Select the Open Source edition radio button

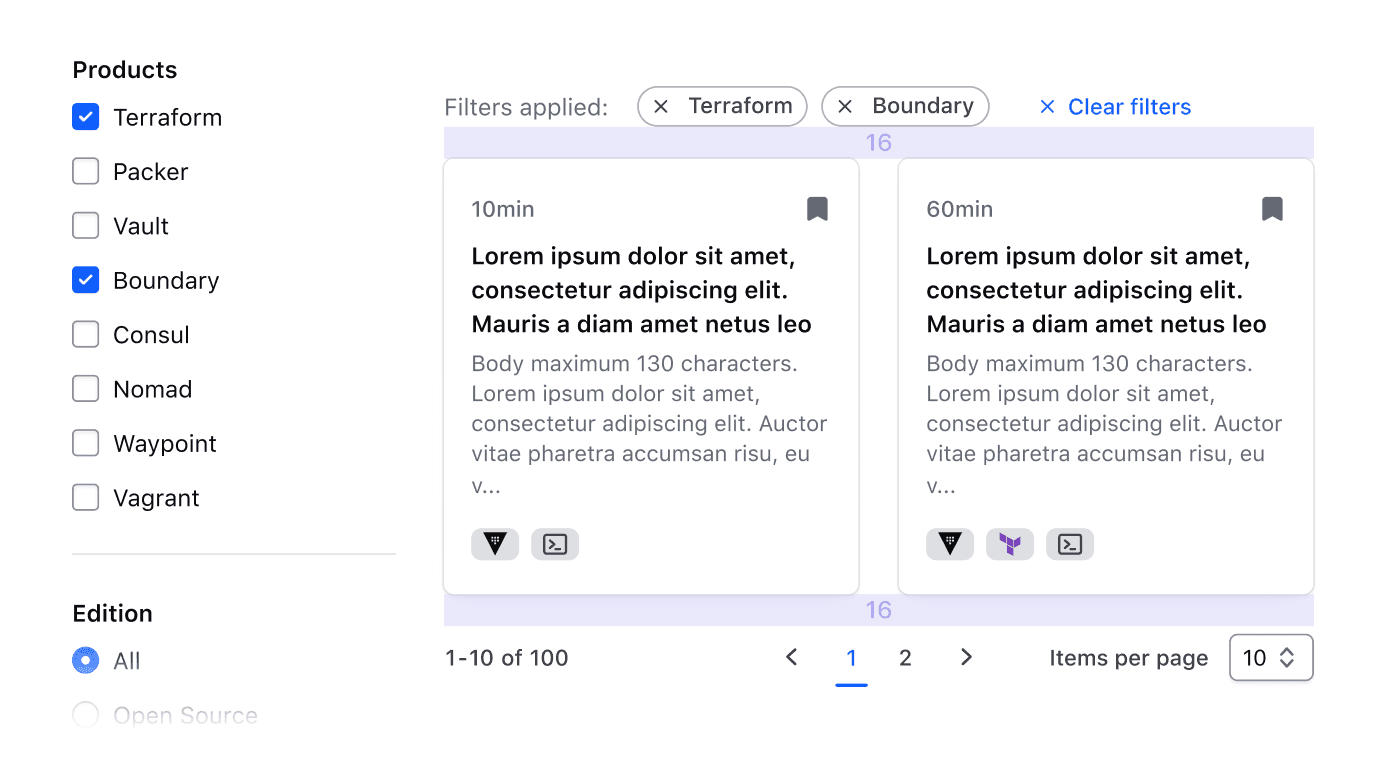[85, 714]
